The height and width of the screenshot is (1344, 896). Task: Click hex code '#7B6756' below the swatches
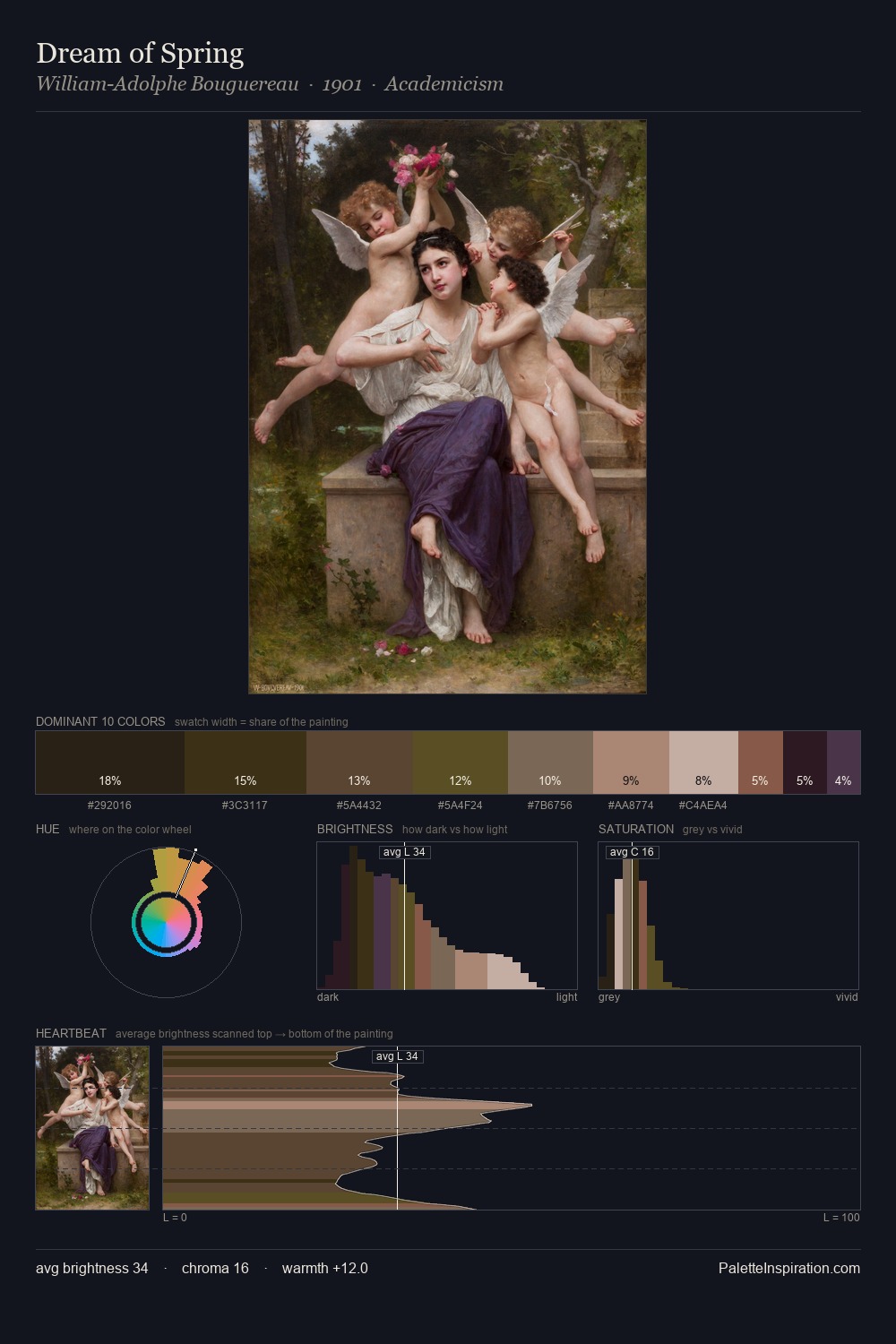pos(549,806)
